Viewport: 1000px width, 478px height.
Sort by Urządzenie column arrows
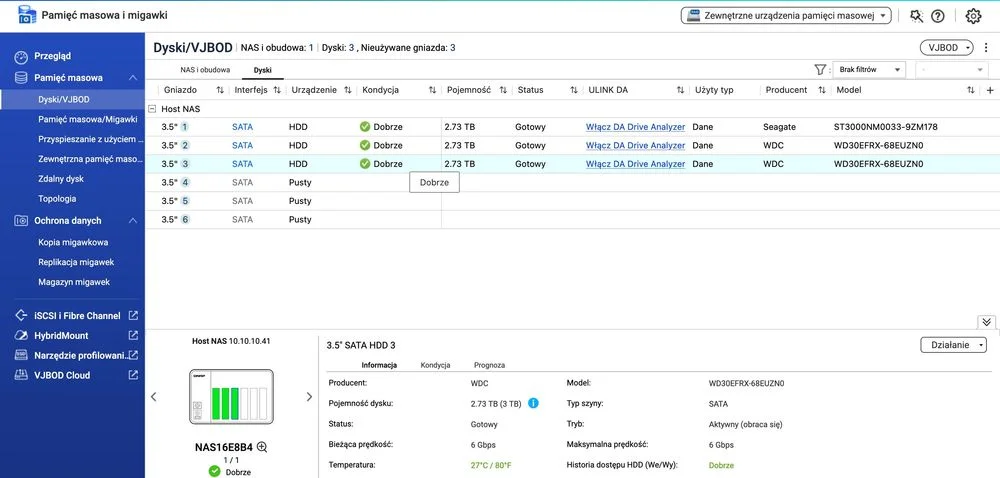(348, 91)
